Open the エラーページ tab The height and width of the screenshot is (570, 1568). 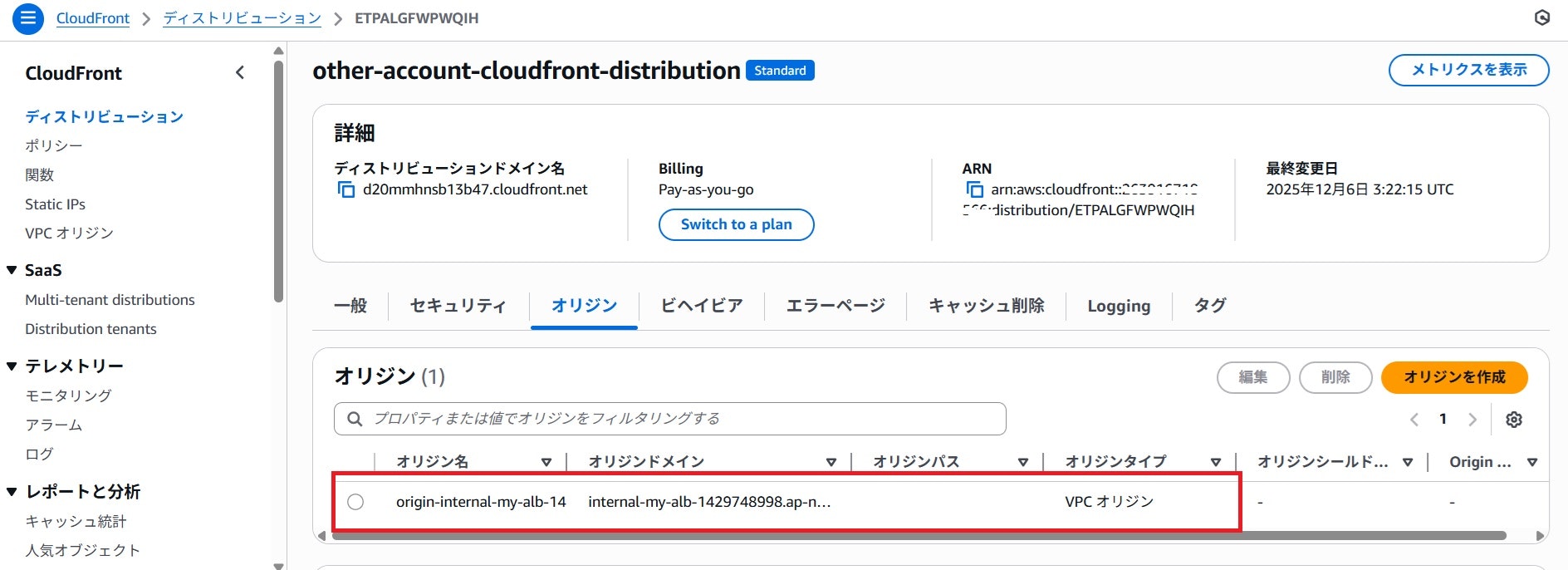(x=835, y=306)
